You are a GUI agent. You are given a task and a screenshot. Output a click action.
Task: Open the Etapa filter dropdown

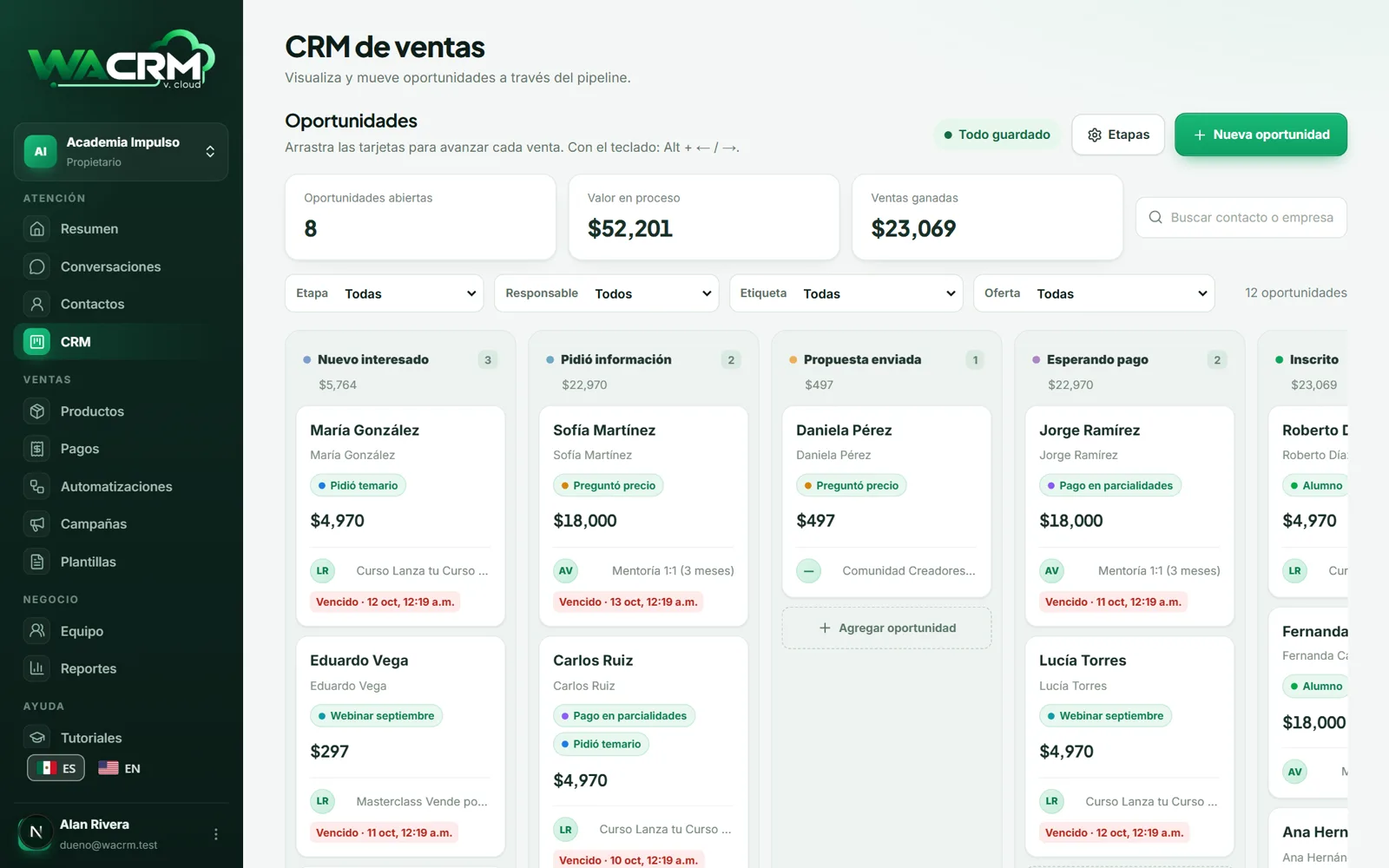385,293
